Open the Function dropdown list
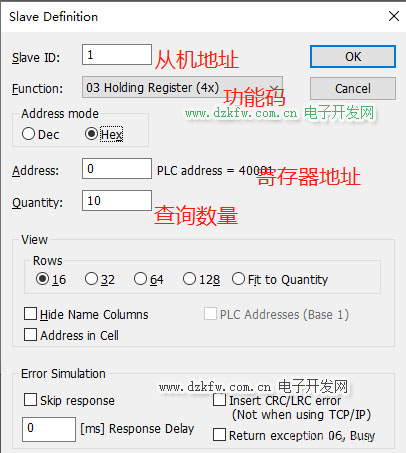The width and height of the screenshot is (406, 453). pos(182,87)
